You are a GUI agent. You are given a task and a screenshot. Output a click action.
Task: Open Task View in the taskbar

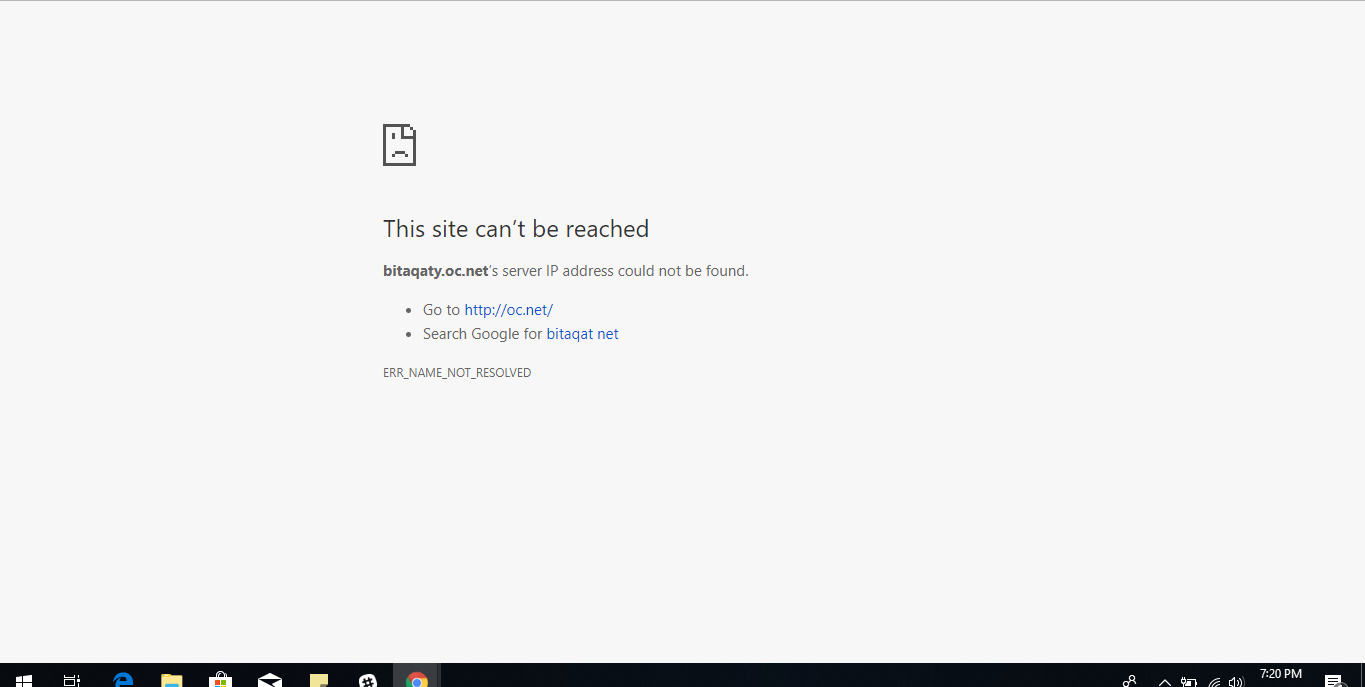click(72, 679)
